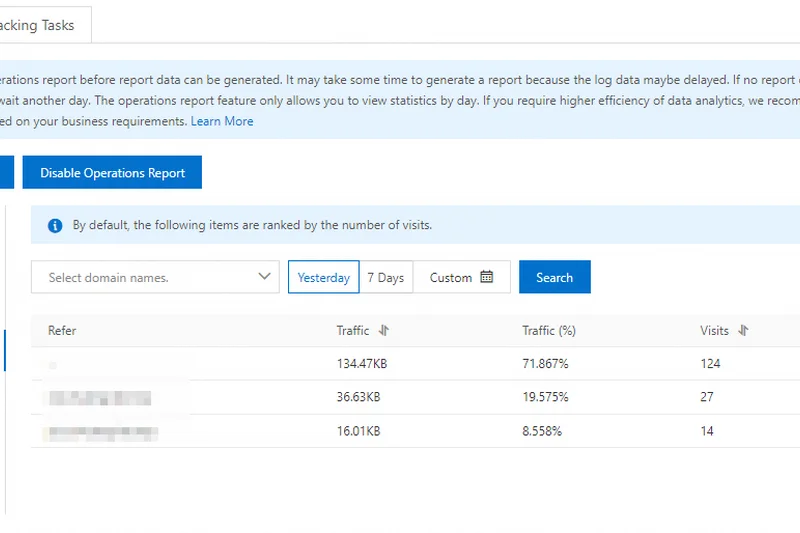This screenshot has height=533, width=800.
Task: Click the Traffic (%) column header
Action: click(x=548, y=331)
